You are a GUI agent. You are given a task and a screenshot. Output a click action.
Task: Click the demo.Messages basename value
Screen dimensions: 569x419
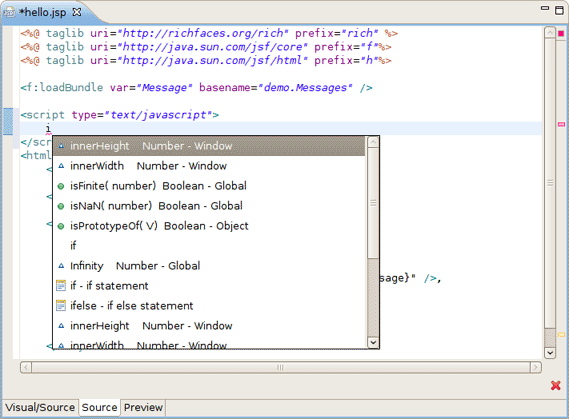coord(305,87)
